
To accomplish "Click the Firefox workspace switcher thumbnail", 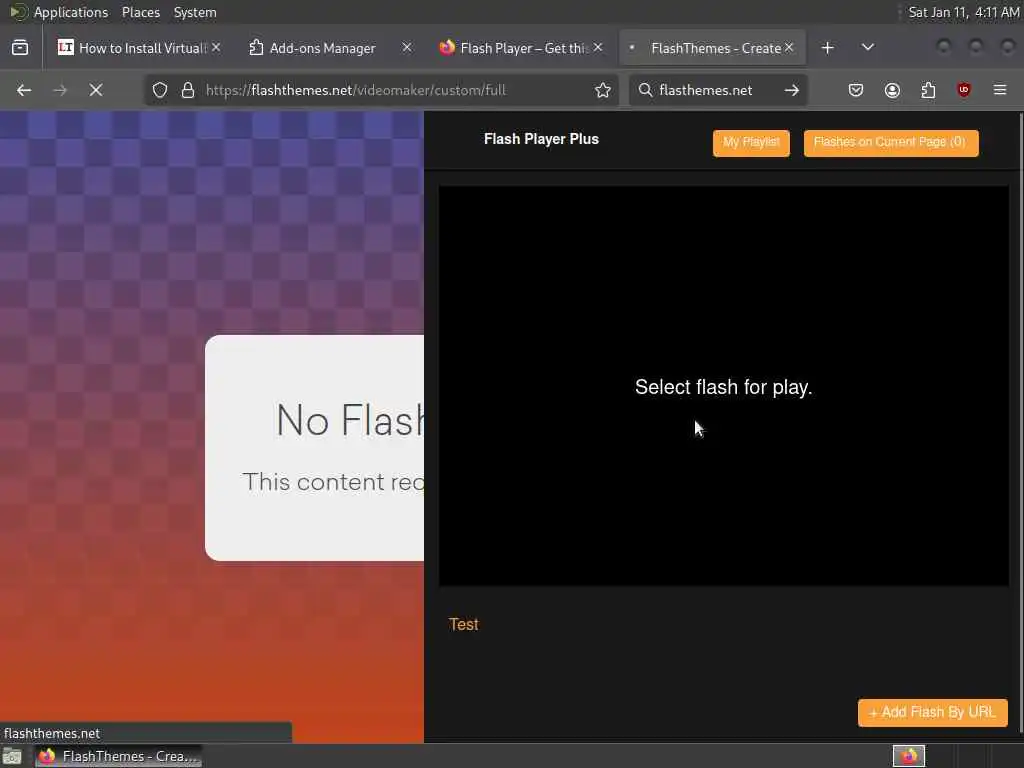I will [x=908, y=756].
